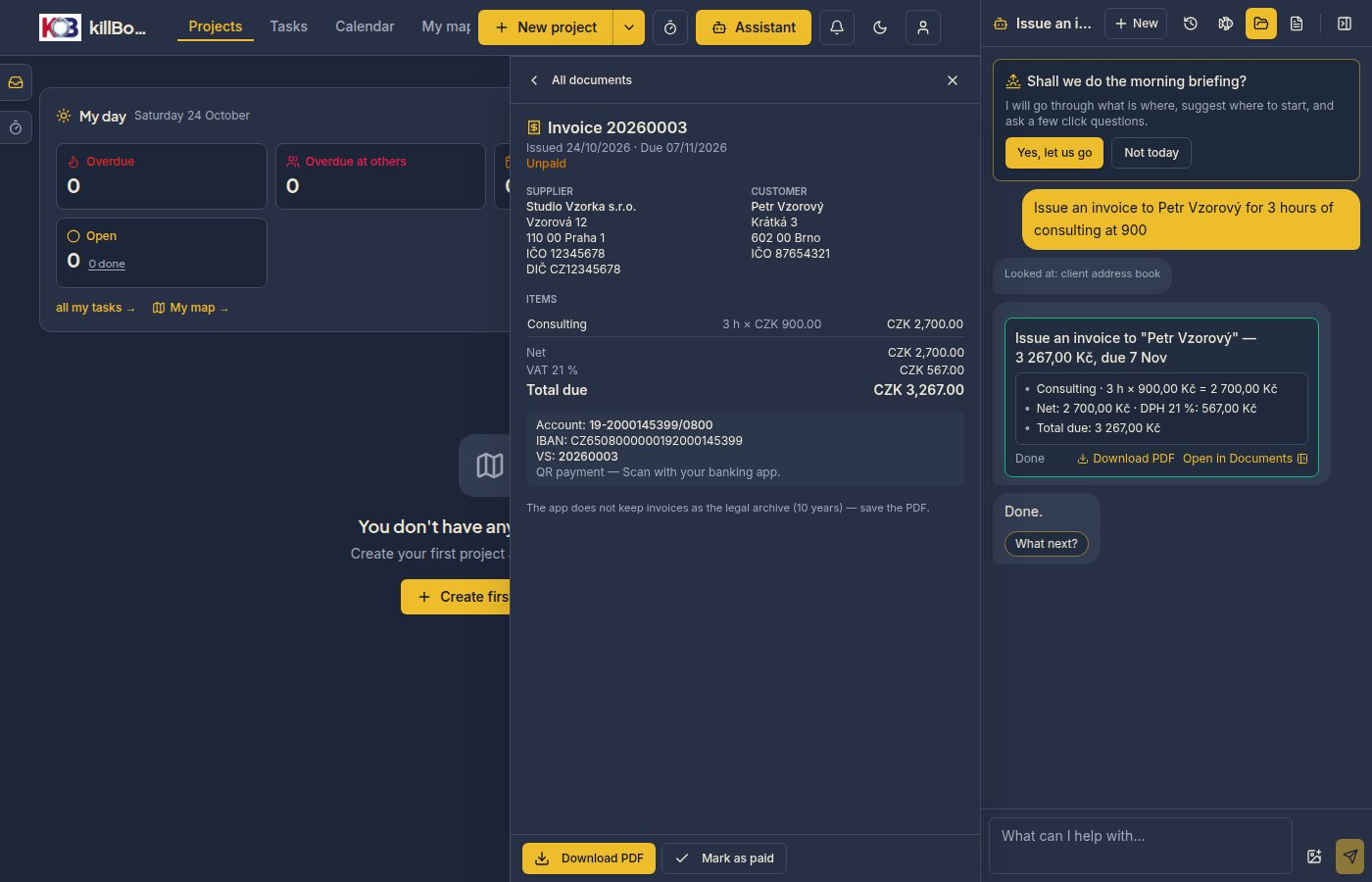Click the Saturday 24 October date
Image resolution: width=1372 pixels, height=882 pixels.
click(192, 116)
